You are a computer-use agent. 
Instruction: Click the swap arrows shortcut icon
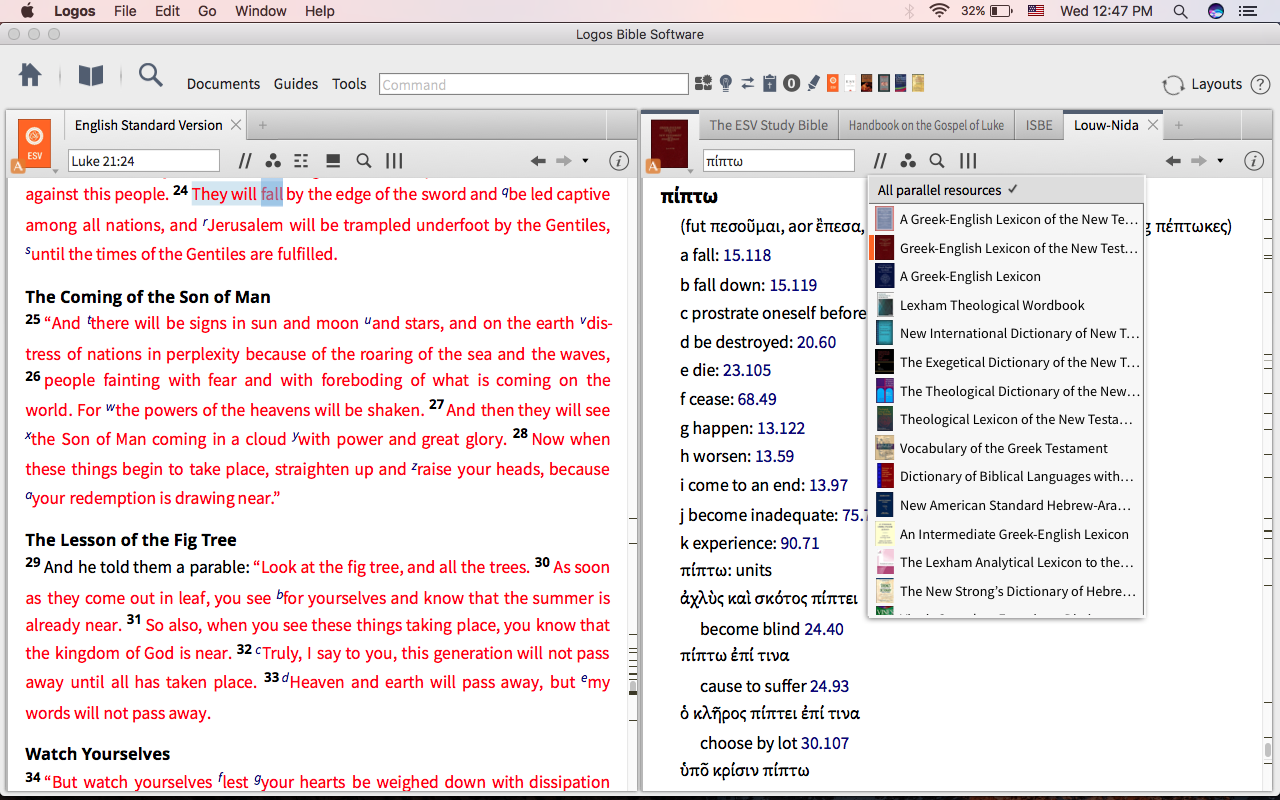pyautogui.click(x=748, y=84)
